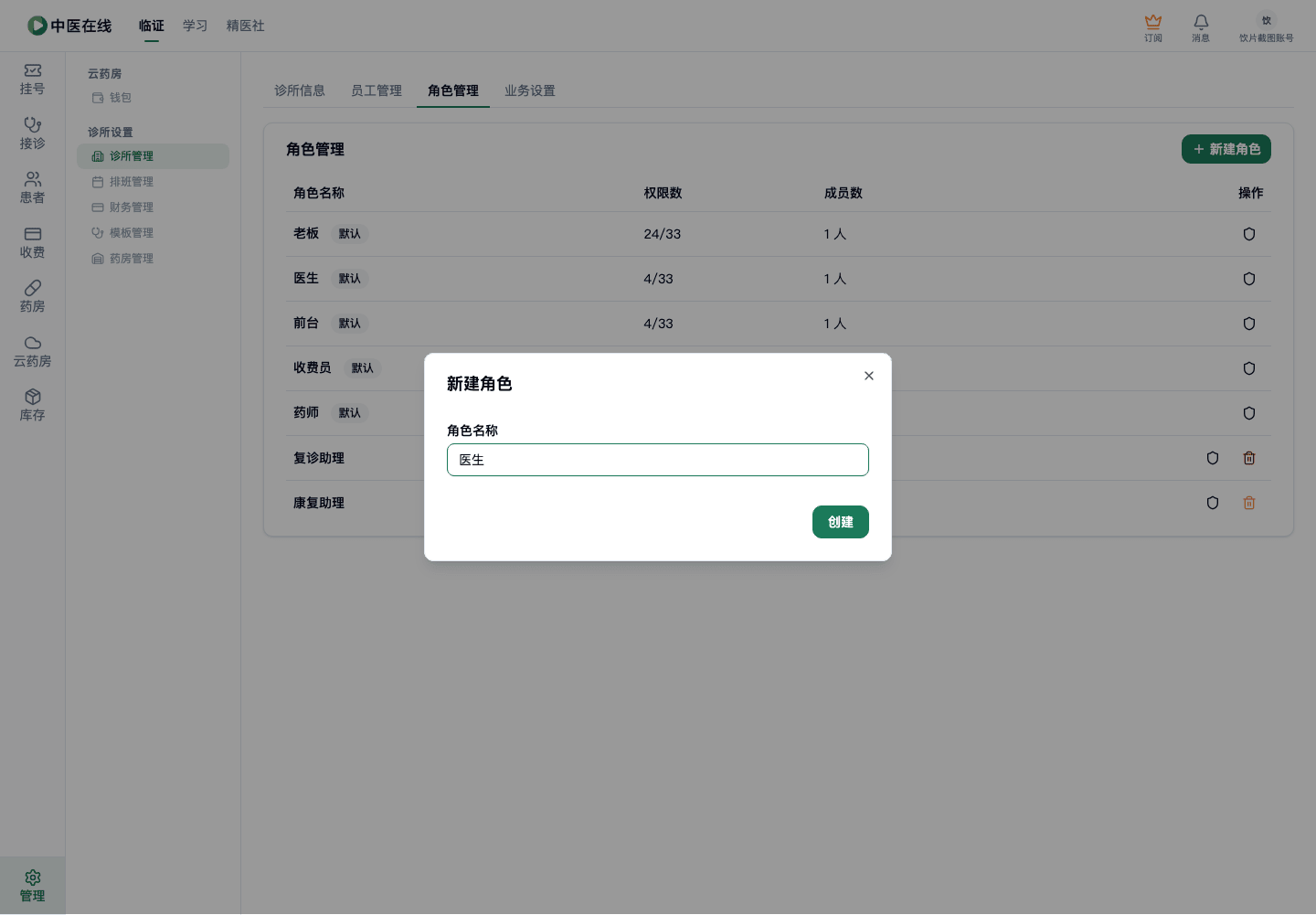Open the 消息 bell notifications icon
Viewport: 1316px width, 915px height.
pyautogui.click(x=1201, y=27)
